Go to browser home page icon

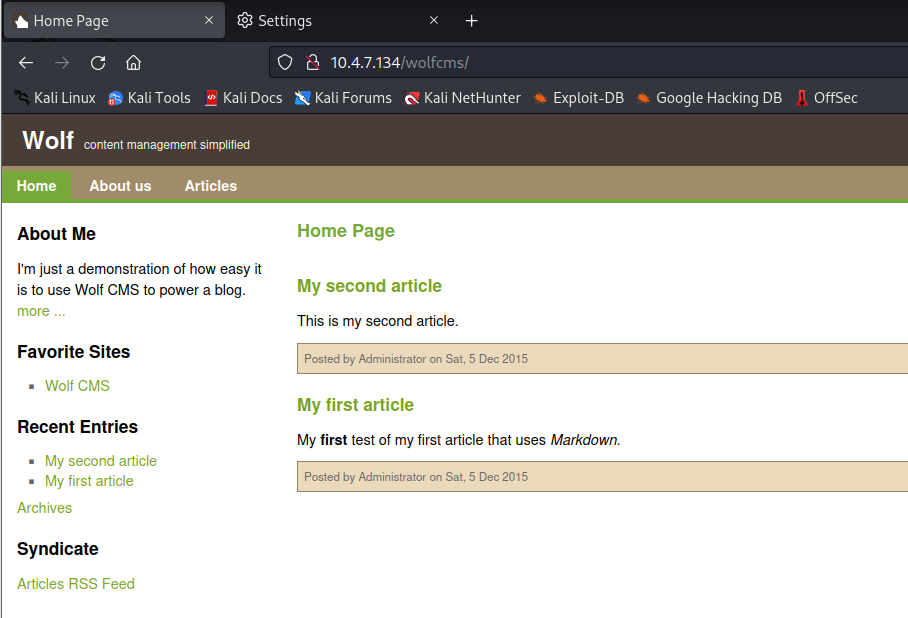pos(134,63)
